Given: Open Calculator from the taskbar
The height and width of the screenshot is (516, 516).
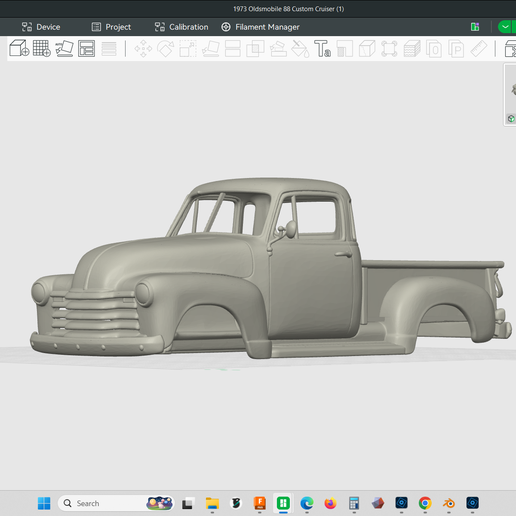Looking at the screenshot, I should (x=354, y=503).
